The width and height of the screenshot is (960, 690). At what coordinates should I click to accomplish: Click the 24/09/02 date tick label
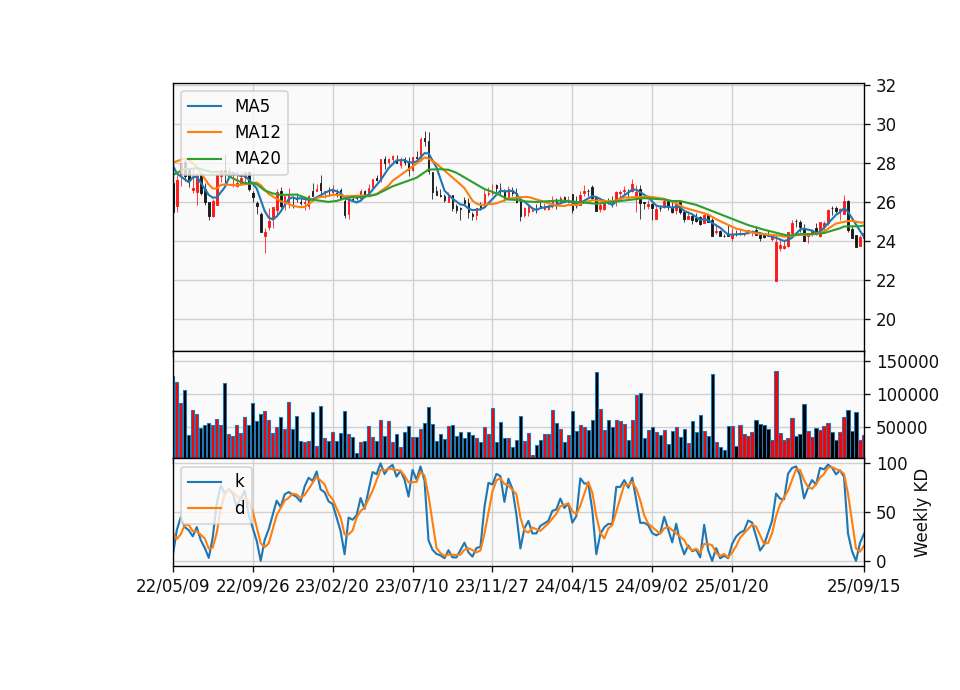[x=651, y=586]
